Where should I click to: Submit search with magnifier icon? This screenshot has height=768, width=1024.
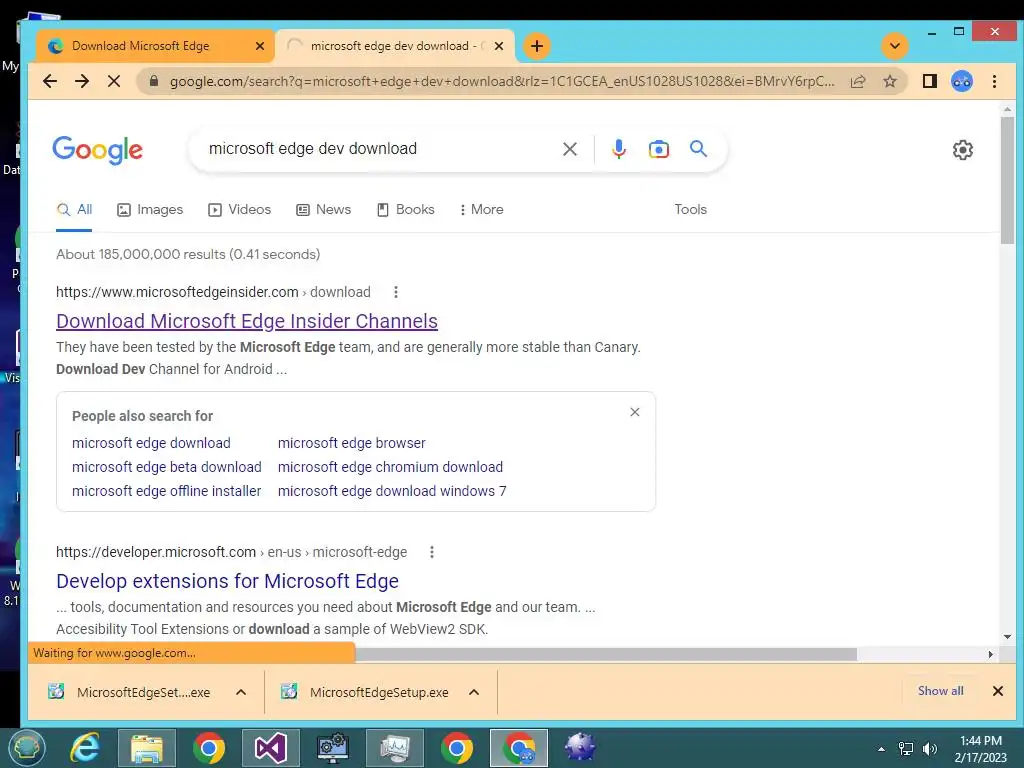tap(698, 149)
